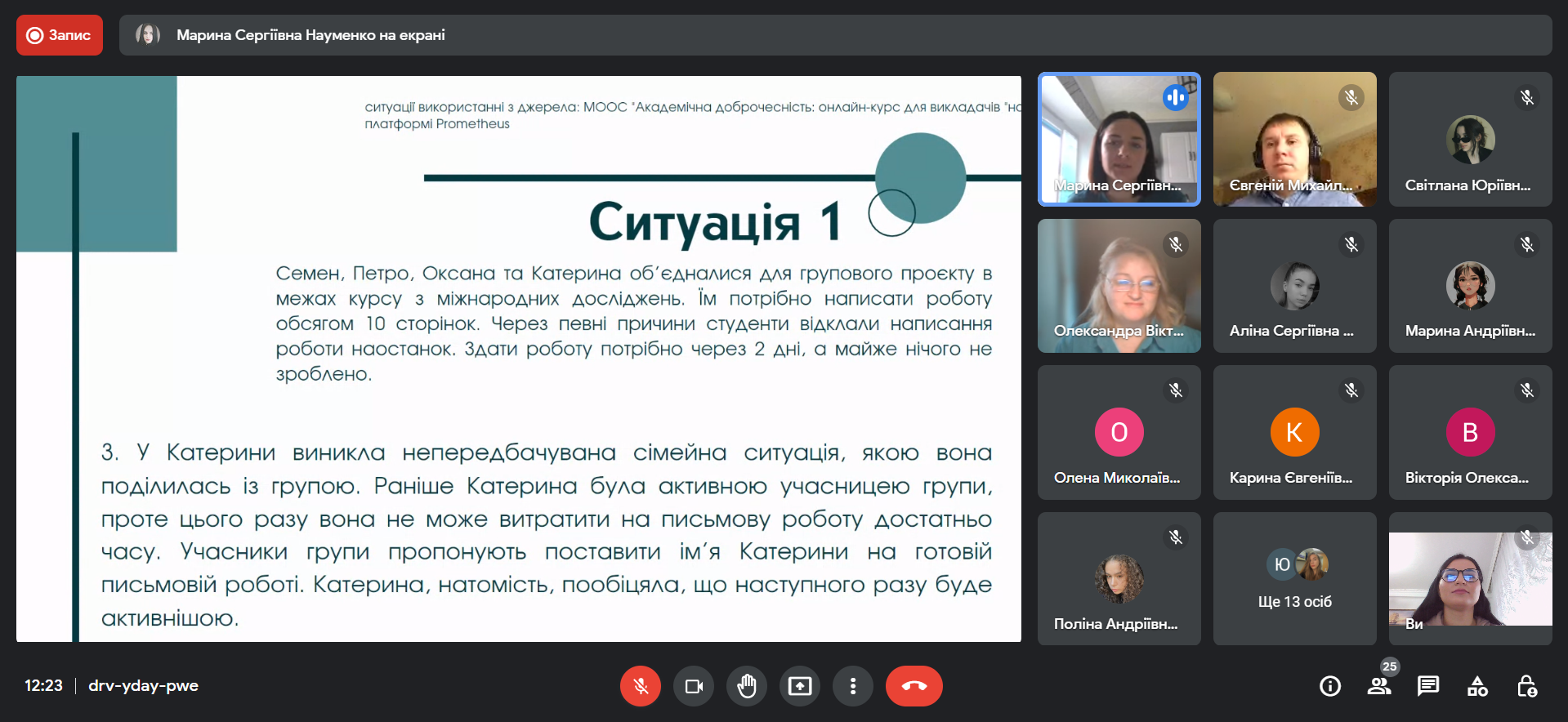Click the Карина Євгеніїв... avatar with letter K
The width and height of the screenshot is (1568, 722).
point(1294,432)
